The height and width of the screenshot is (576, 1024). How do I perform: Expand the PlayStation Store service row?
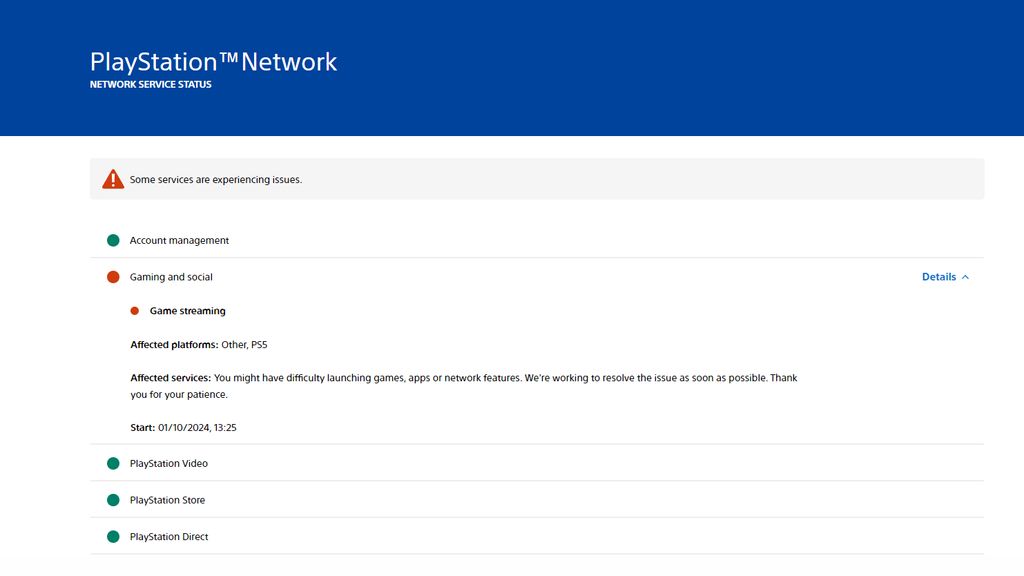click(168, 499)
